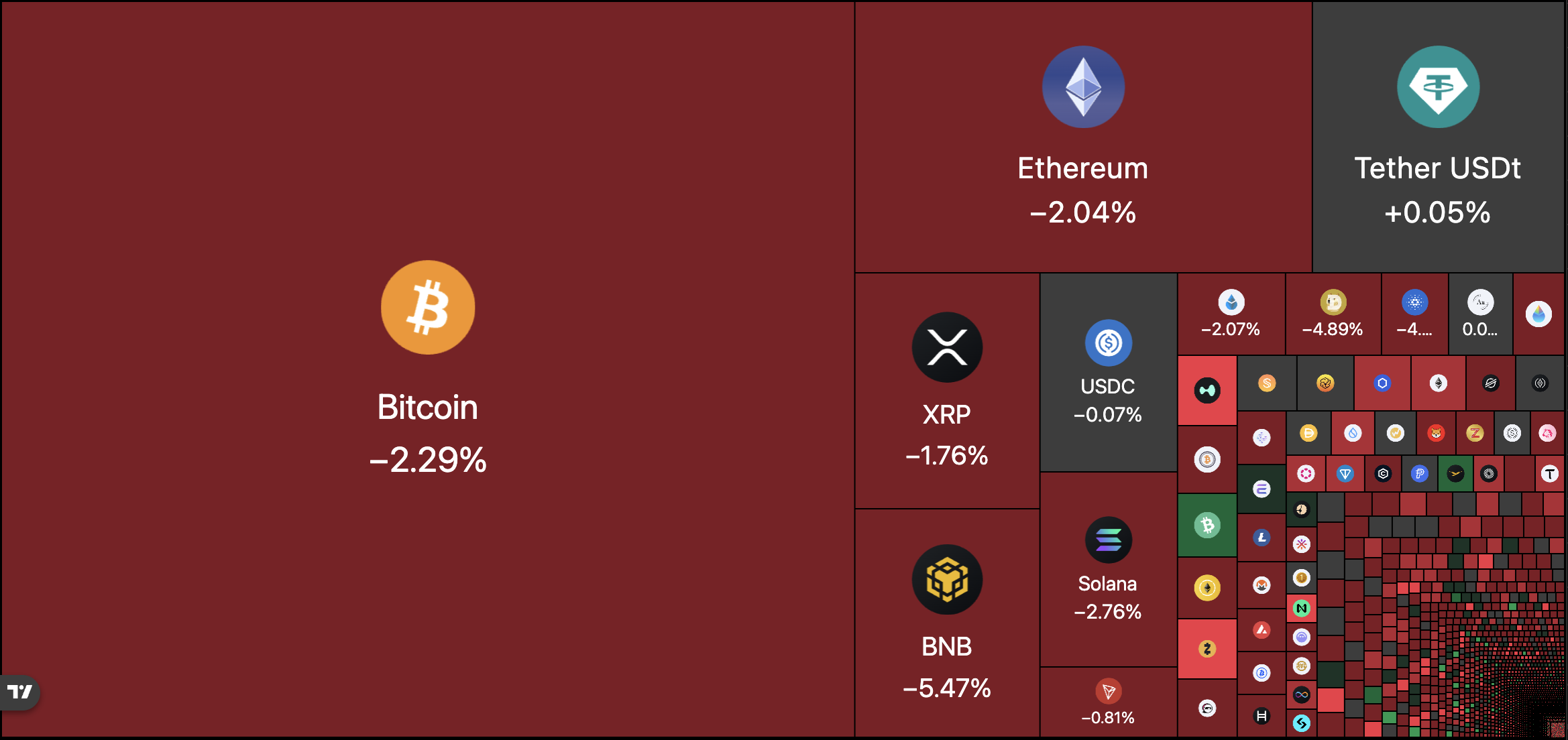Click the Litecoin icon

1262,538
